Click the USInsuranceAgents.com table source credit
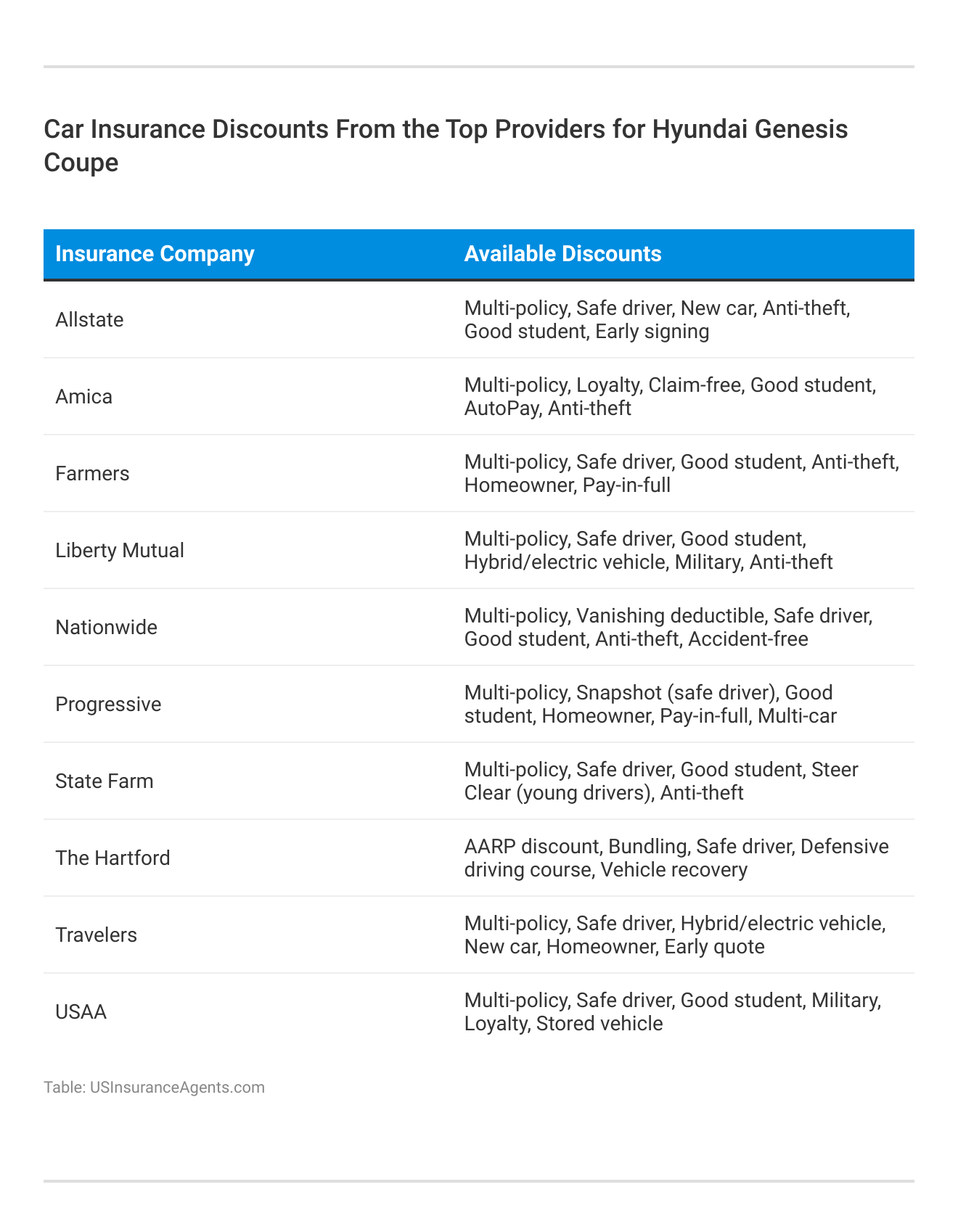Image resolution: width=958 pixels, height=1232 pixels. [154, 1088]
